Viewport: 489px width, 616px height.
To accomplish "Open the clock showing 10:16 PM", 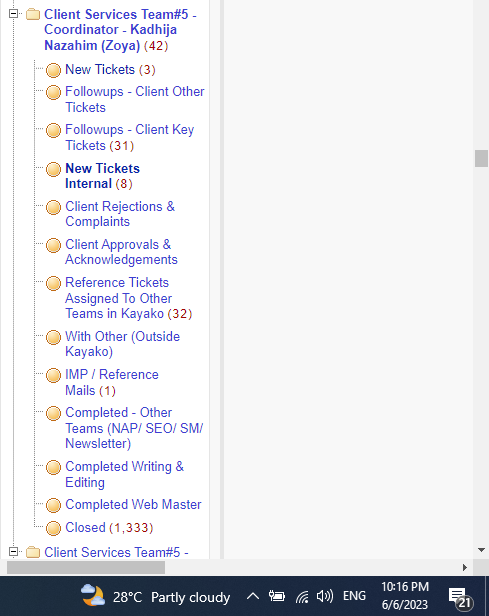I will pos(405,596).
